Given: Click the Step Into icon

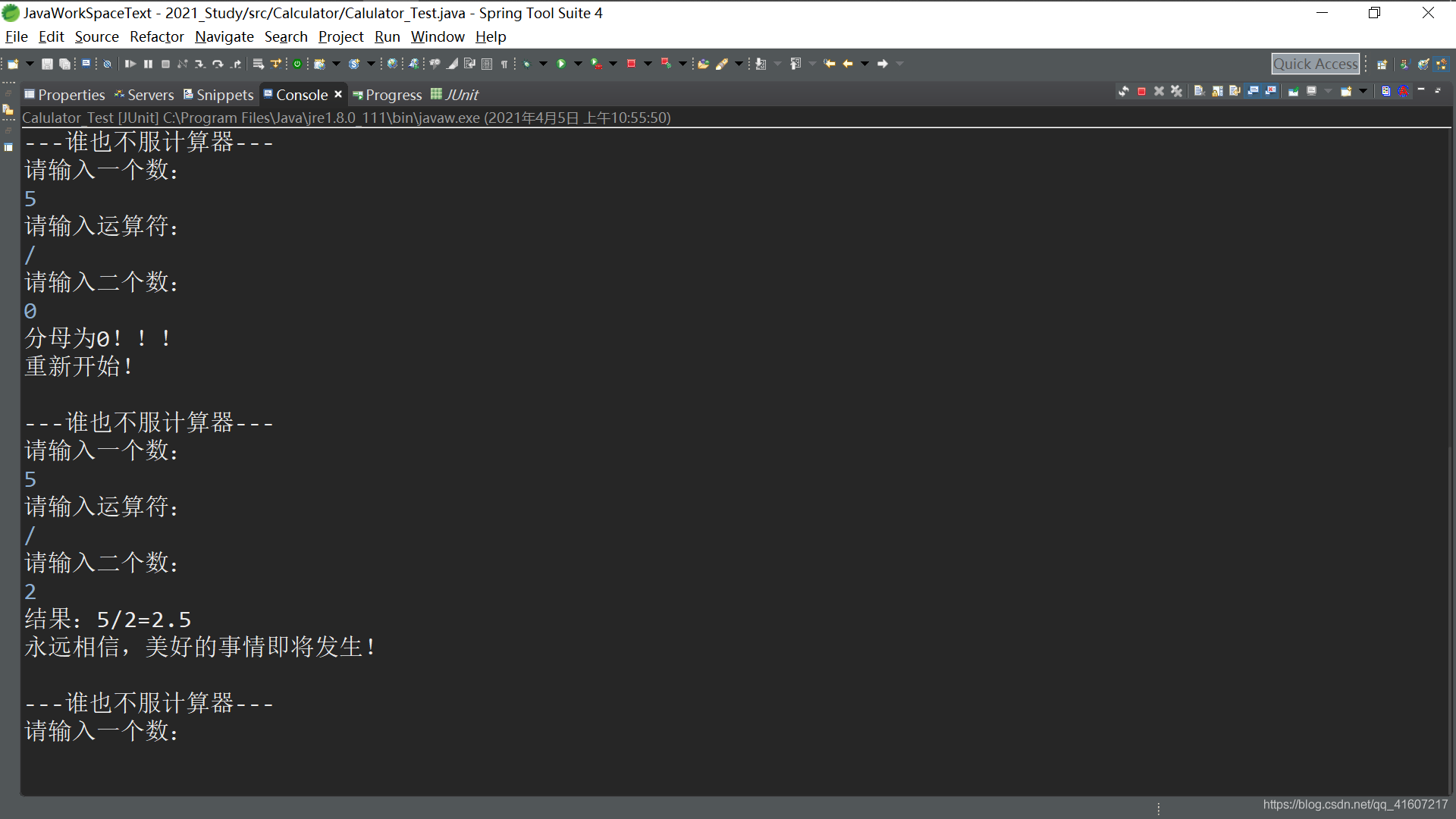Looking at the screenshot, I should pyautogui.click(x=200, y=64).
